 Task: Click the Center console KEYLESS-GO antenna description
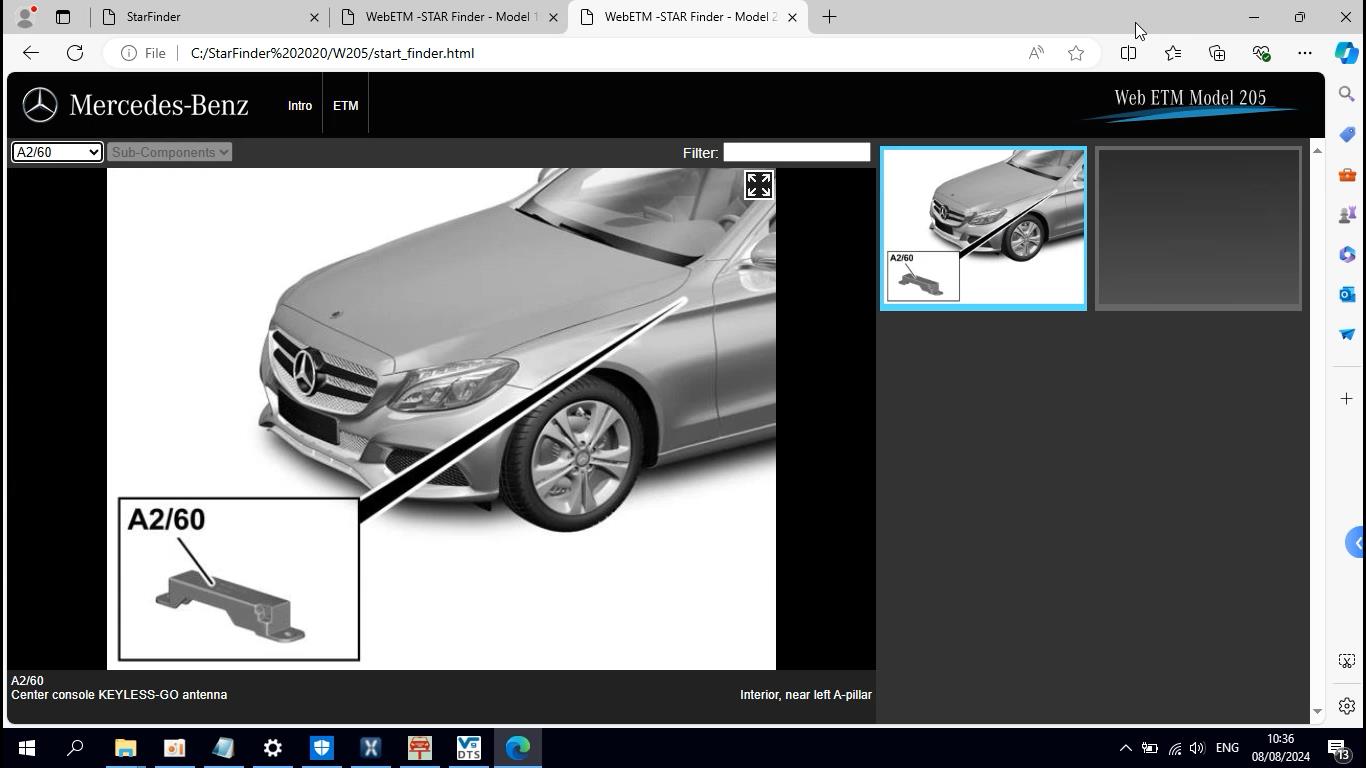[119, 695]
